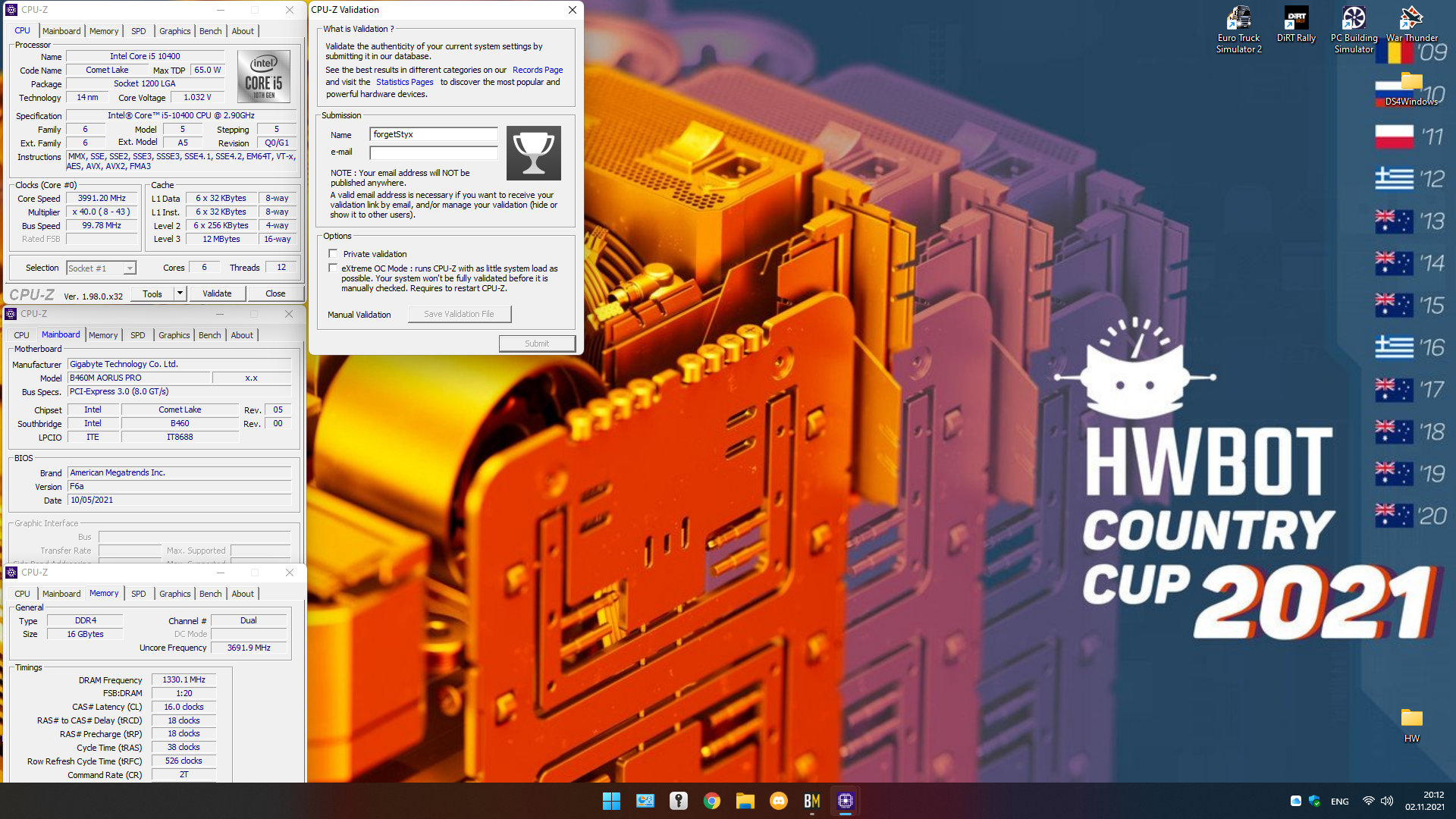Image resolution: width=1456 pixels, height=819 pixels.
Task: Open Graphics tab in top CPU-Z window
Action: tap(175, 31)
